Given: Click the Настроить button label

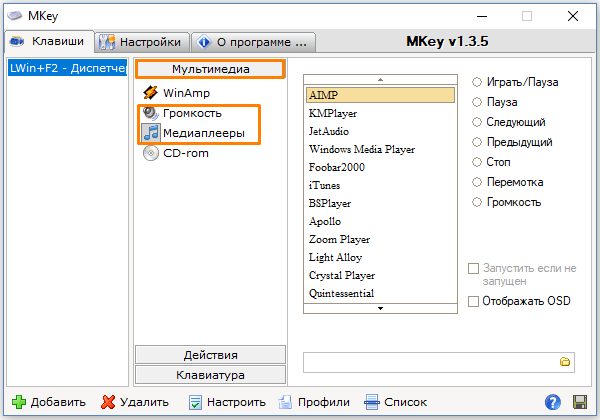Looking at the screenshot, I should pyautogui.click(x=236, y=402).
